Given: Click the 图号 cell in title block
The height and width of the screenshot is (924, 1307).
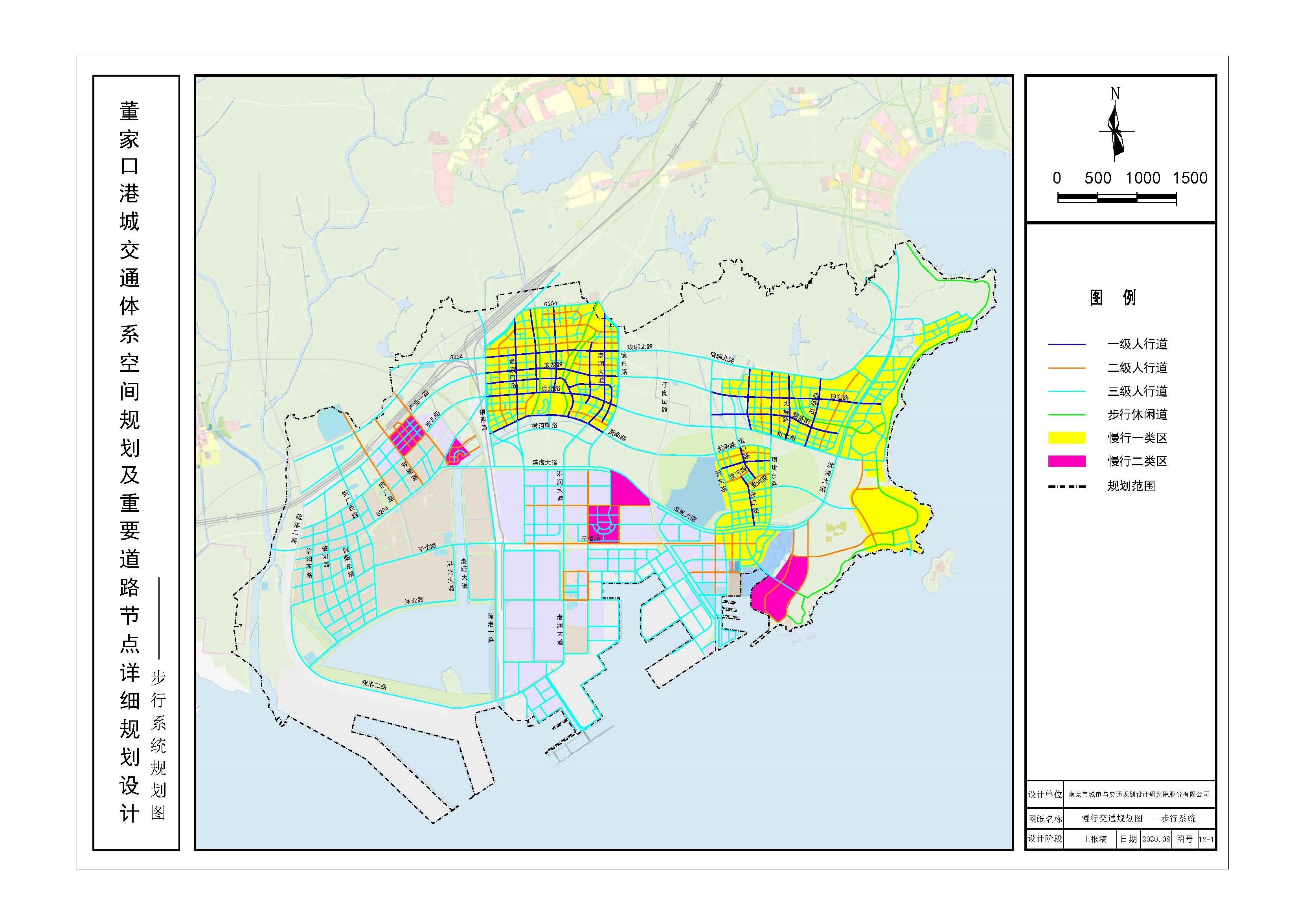Looking at the screenshot, I should (x=1184, y=839).
